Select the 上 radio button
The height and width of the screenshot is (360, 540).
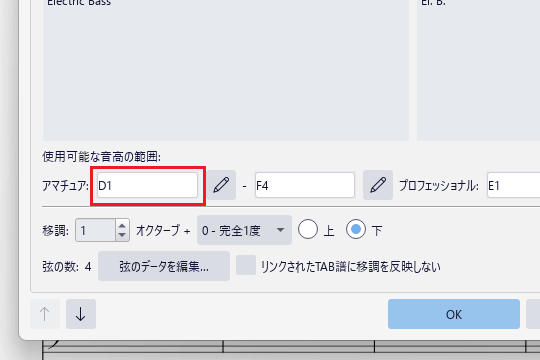pos(308,229)
